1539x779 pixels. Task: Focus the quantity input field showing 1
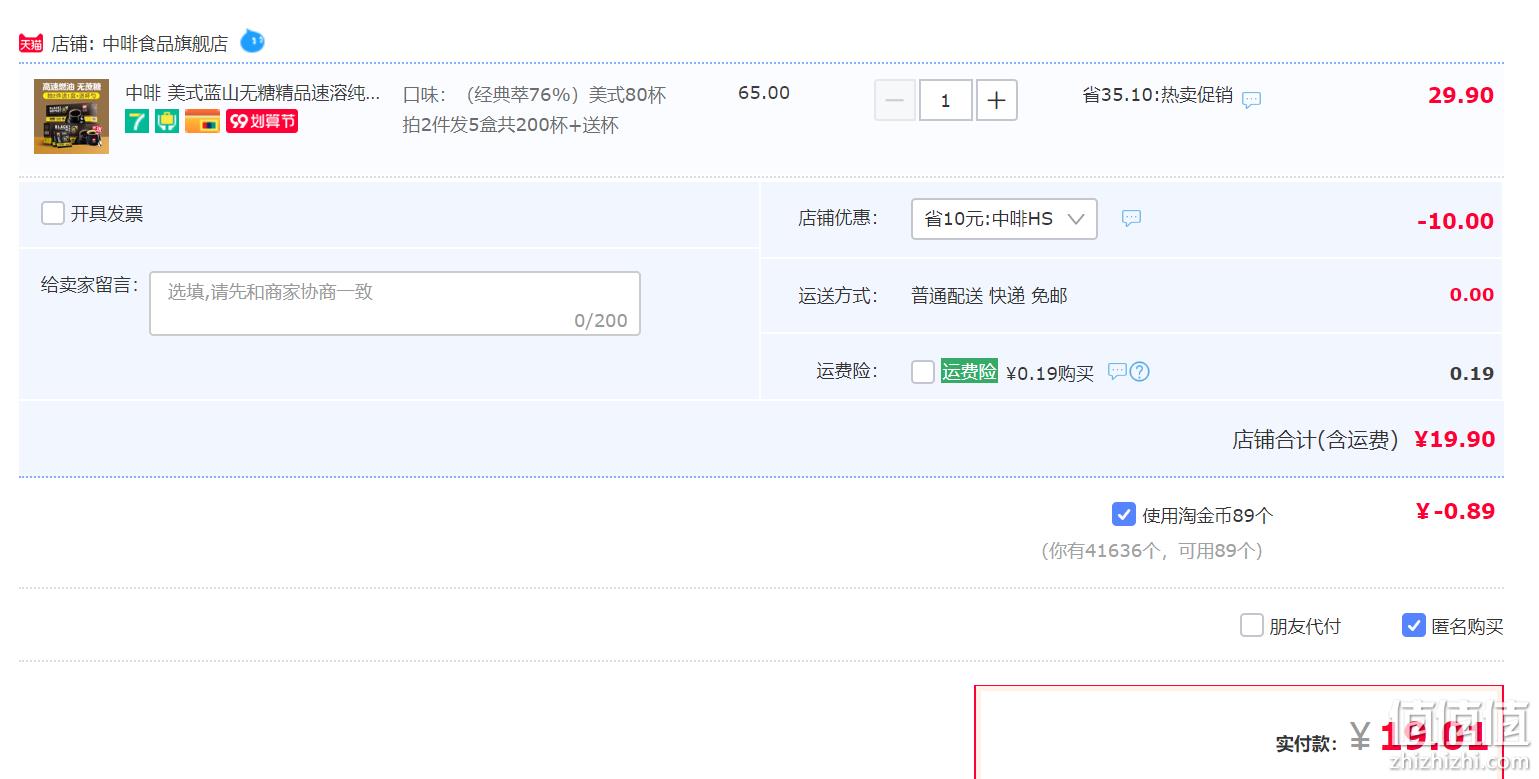pos(945,101)
